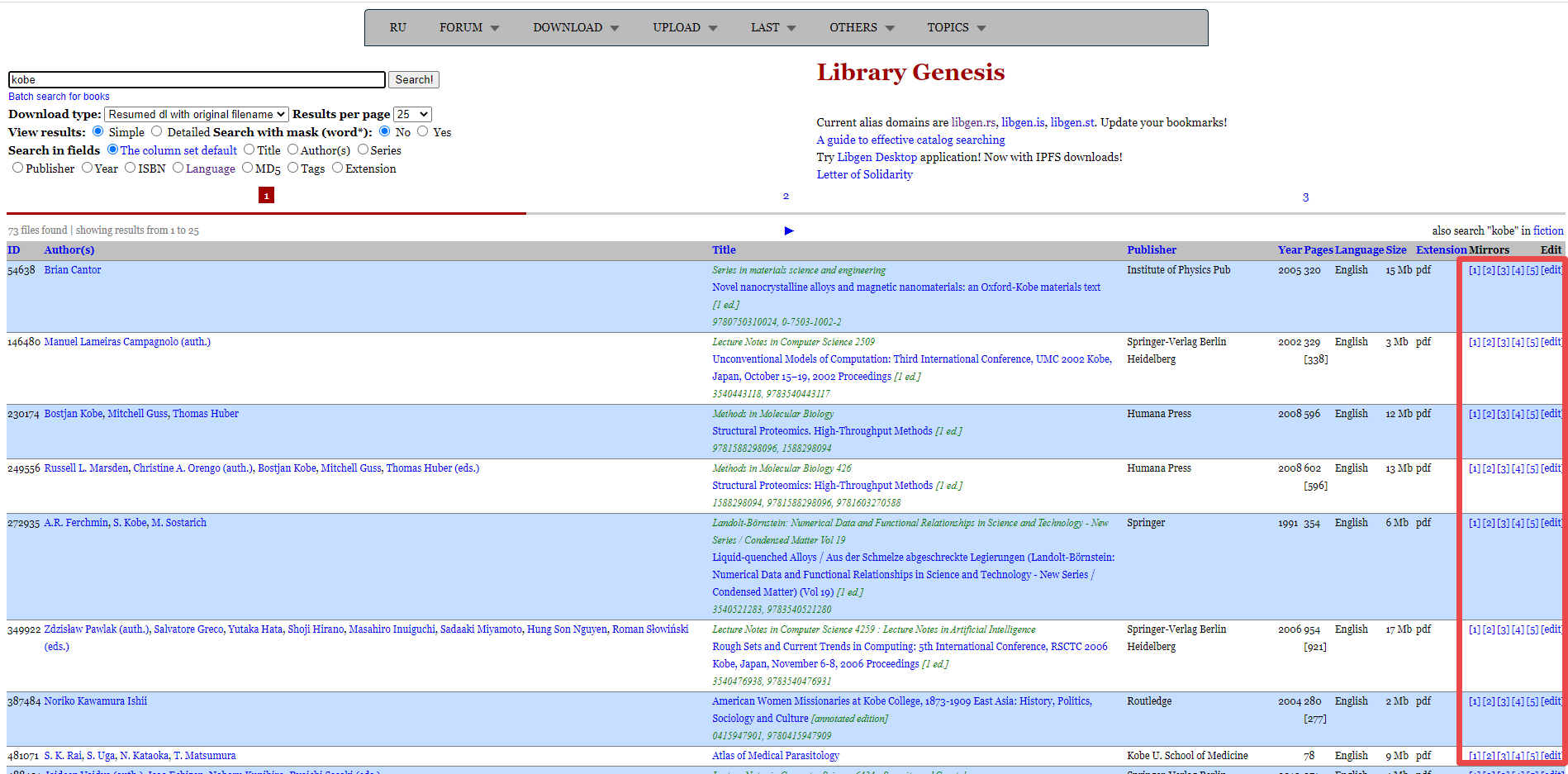Open 'Novel nanocrystalline alloys' book title
Image resolution: width=1568 pixels, height=774 pixels.
pyautogui.click(x=906, y=287)
